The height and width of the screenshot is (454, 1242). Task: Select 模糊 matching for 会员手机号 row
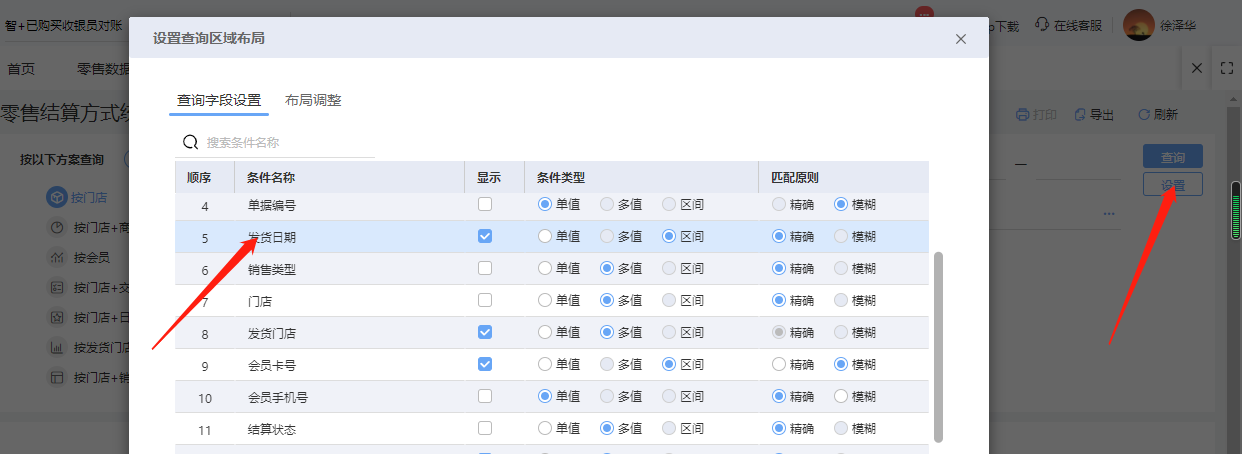click(x=841, y=397)
